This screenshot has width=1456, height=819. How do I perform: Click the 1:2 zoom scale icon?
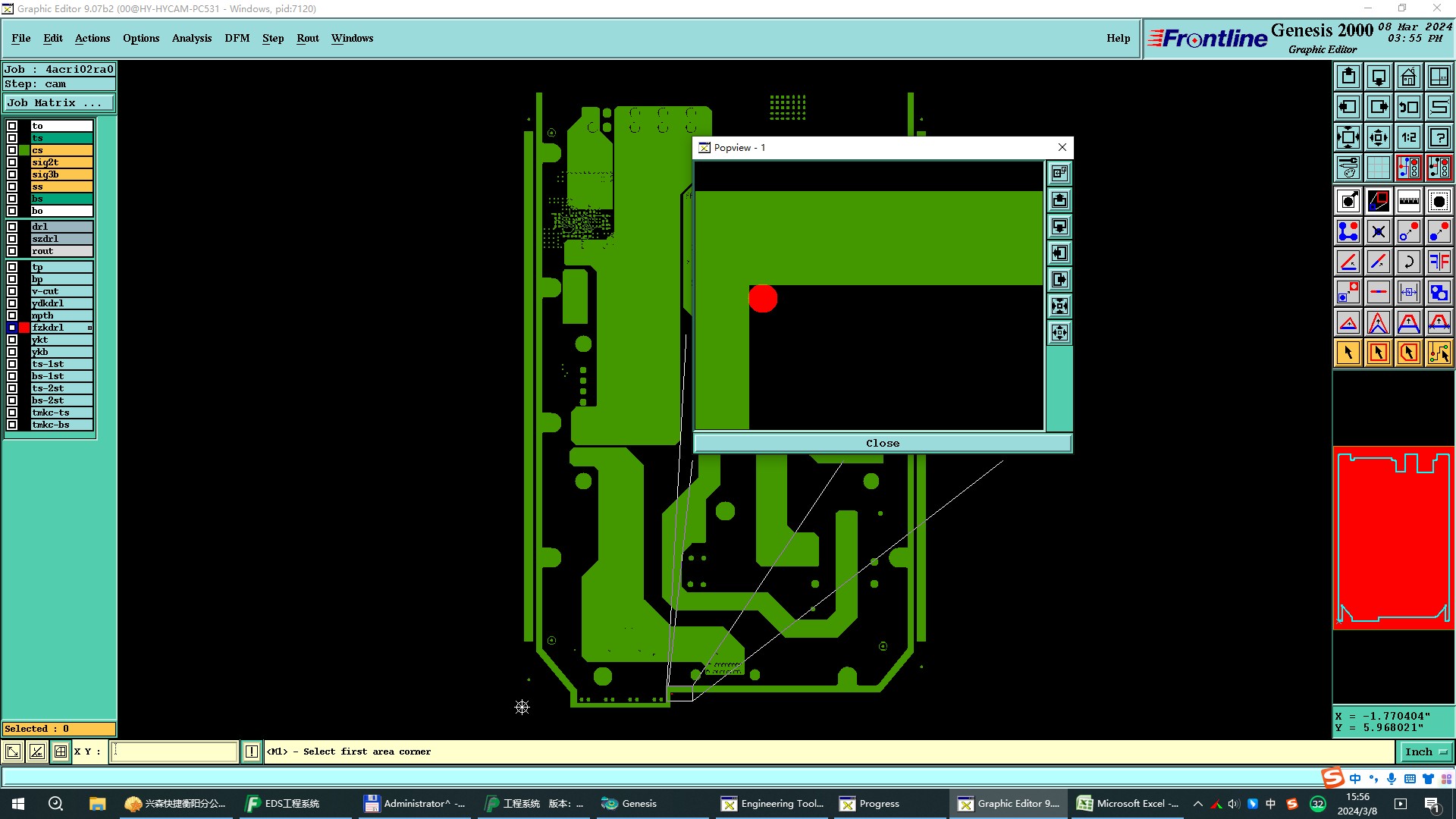1408,137
